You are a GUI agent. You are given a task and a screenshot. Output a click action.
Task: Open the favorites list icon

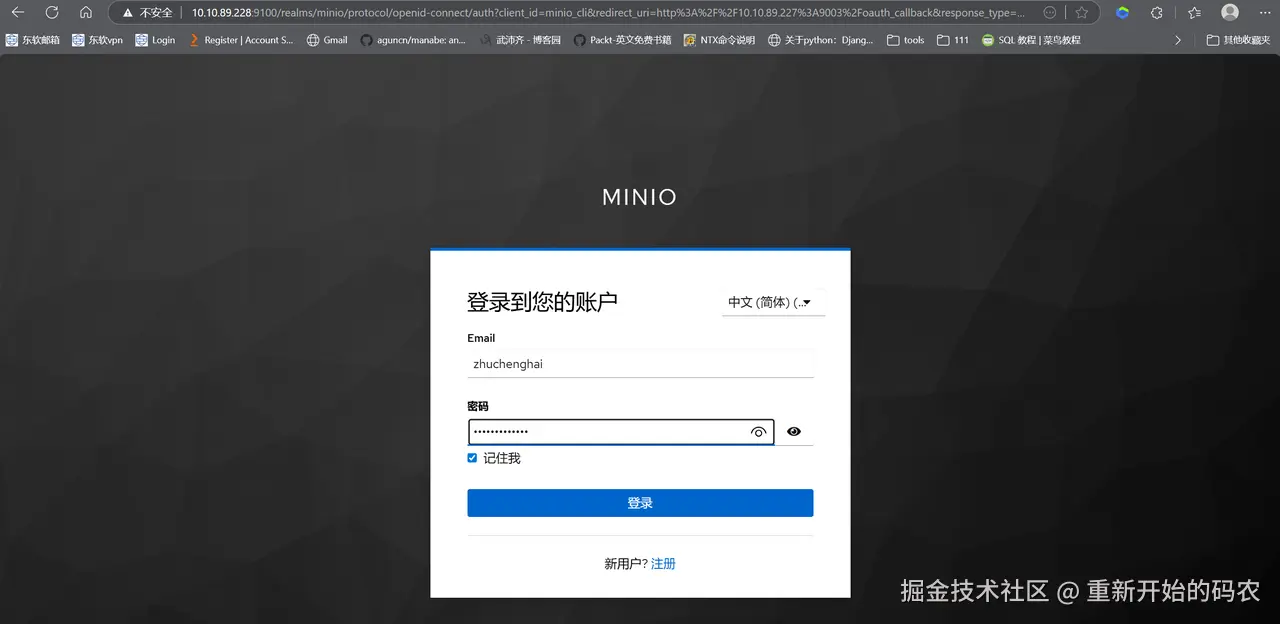pos(1195,13)
